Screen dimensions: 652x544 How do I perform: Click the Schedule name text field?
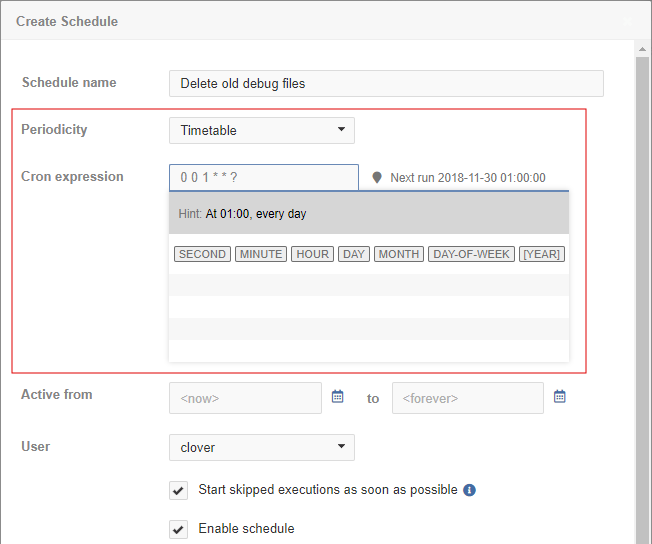tap(386, 84)
